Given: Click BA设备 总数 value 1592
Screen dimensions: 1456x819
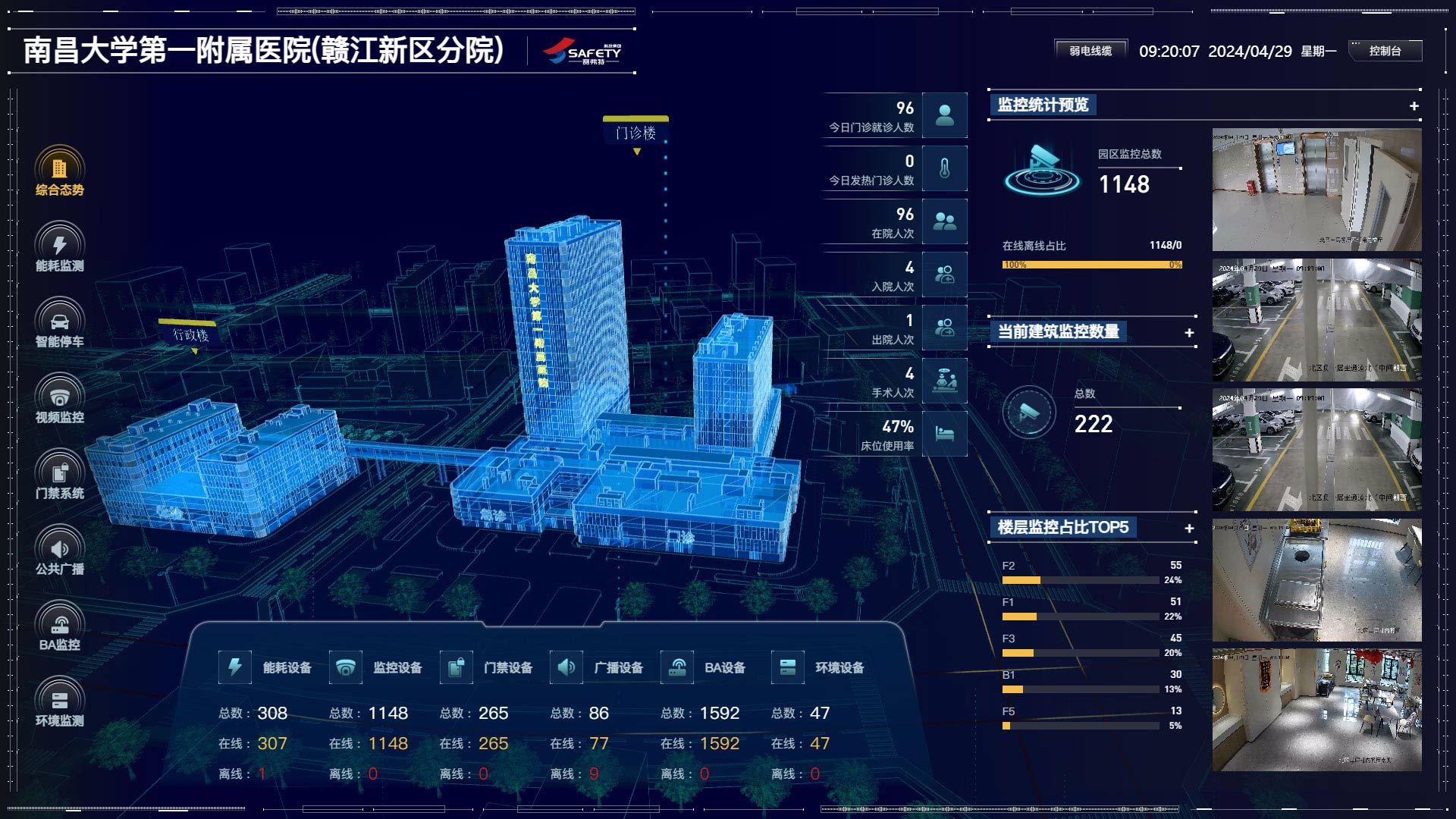Looking at the screenshot, I should click(x=719, y=713).
